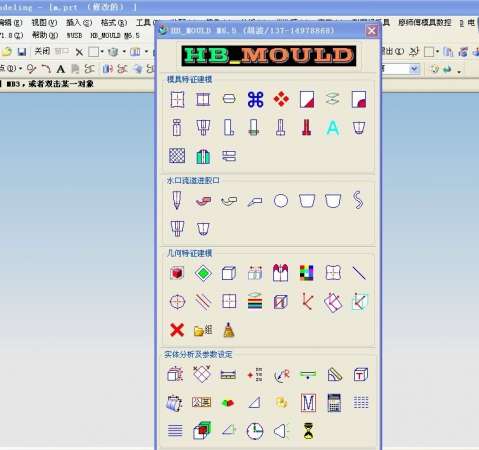Click the HB_MOULD logo banner
479x450 pixels.
click(269, 56)
